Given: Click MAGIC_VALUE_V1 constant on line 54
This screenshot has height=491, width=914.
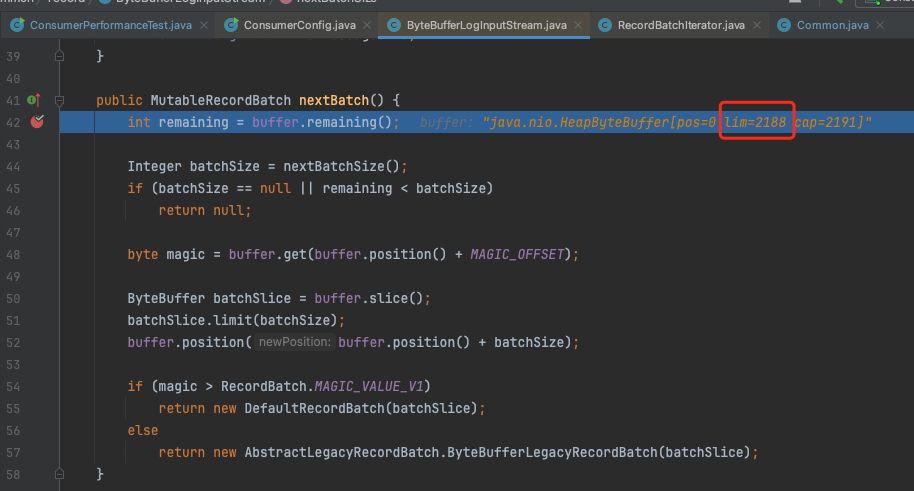Looking at the screenshot, I should (x=376, y=386).
